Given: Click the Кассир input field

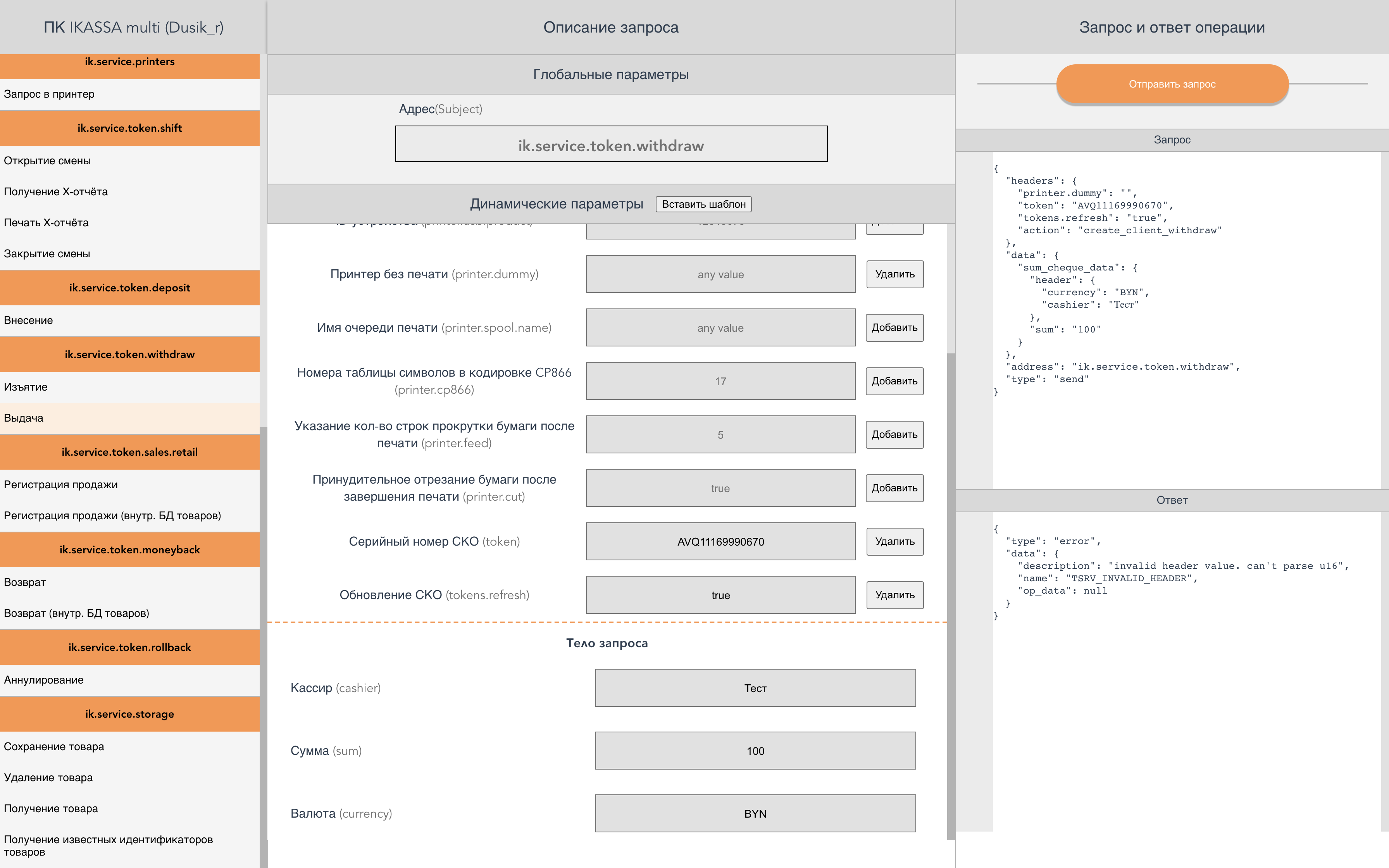Looking at the screenshot, I should pyautogui.click(x=755, y=688).
